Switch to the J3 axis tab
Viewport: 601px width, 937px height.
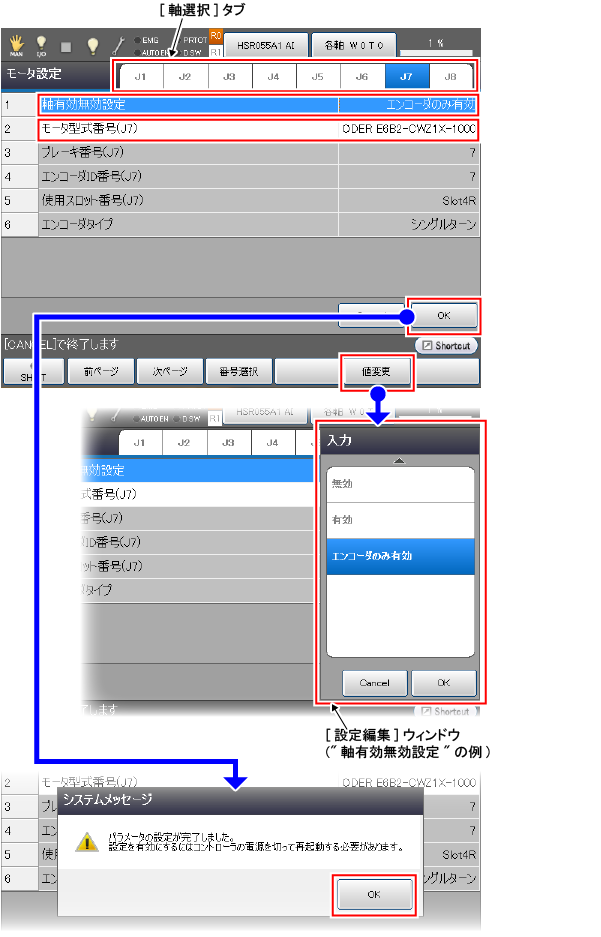[x=229, y=76]
